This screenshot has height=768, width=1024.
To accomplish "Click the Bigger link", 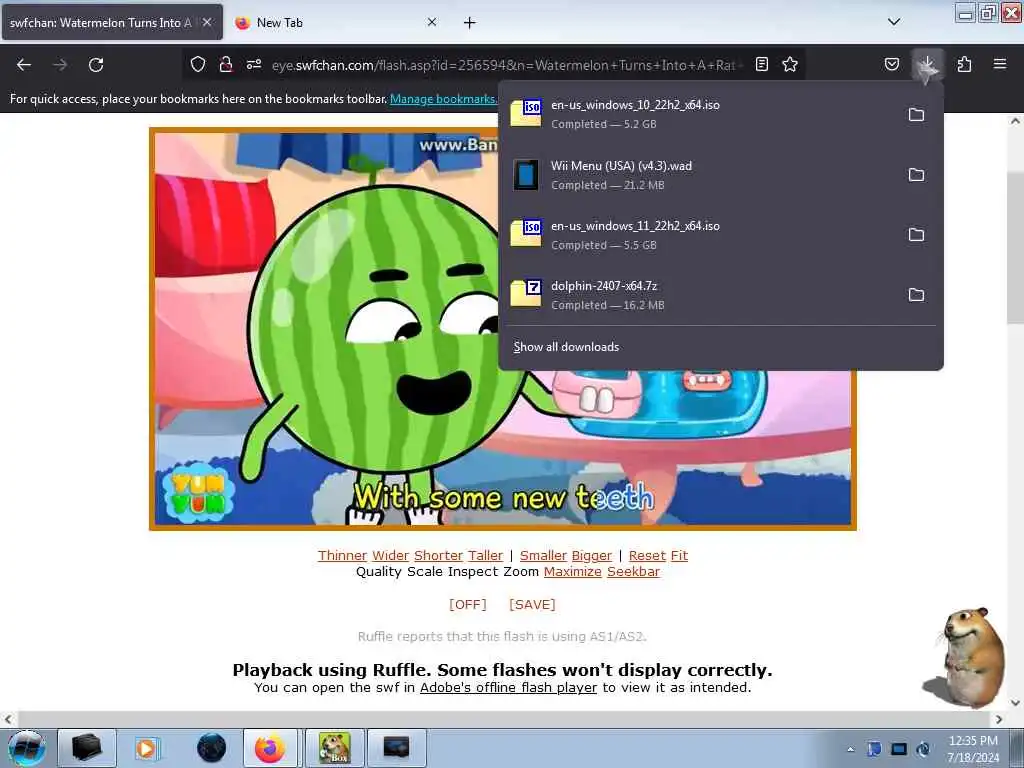I will click(x=592, y=555).
